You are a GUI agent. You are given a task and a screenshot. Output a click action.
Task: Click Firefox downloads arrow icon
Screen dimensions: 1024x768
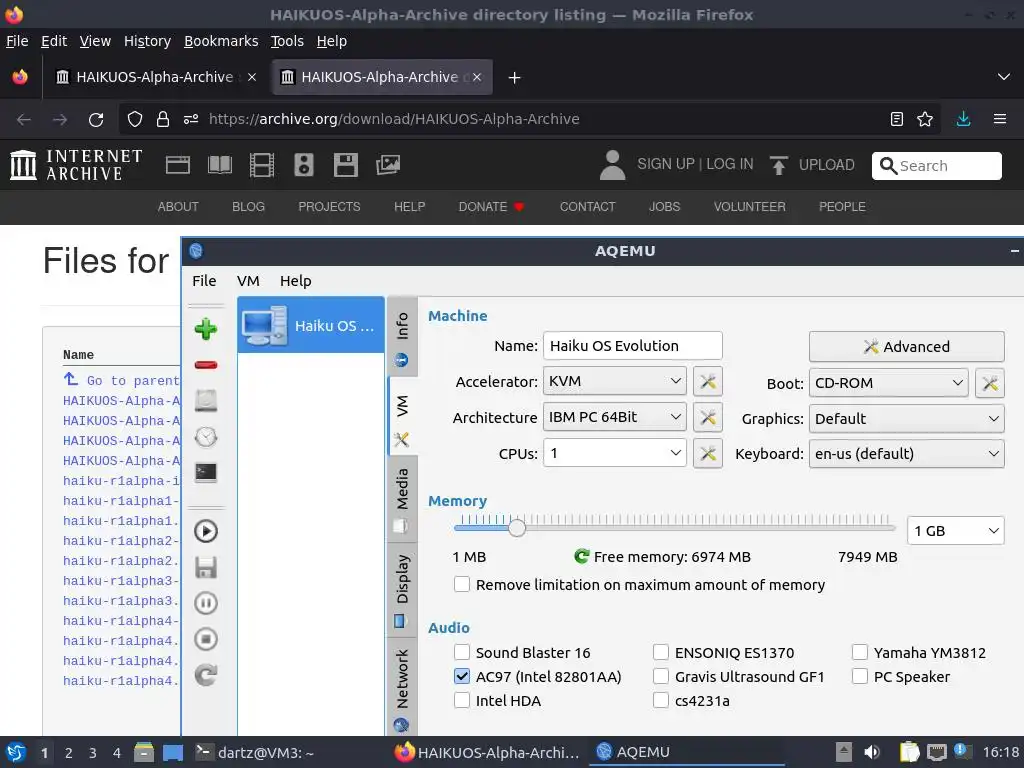[963, 119]
